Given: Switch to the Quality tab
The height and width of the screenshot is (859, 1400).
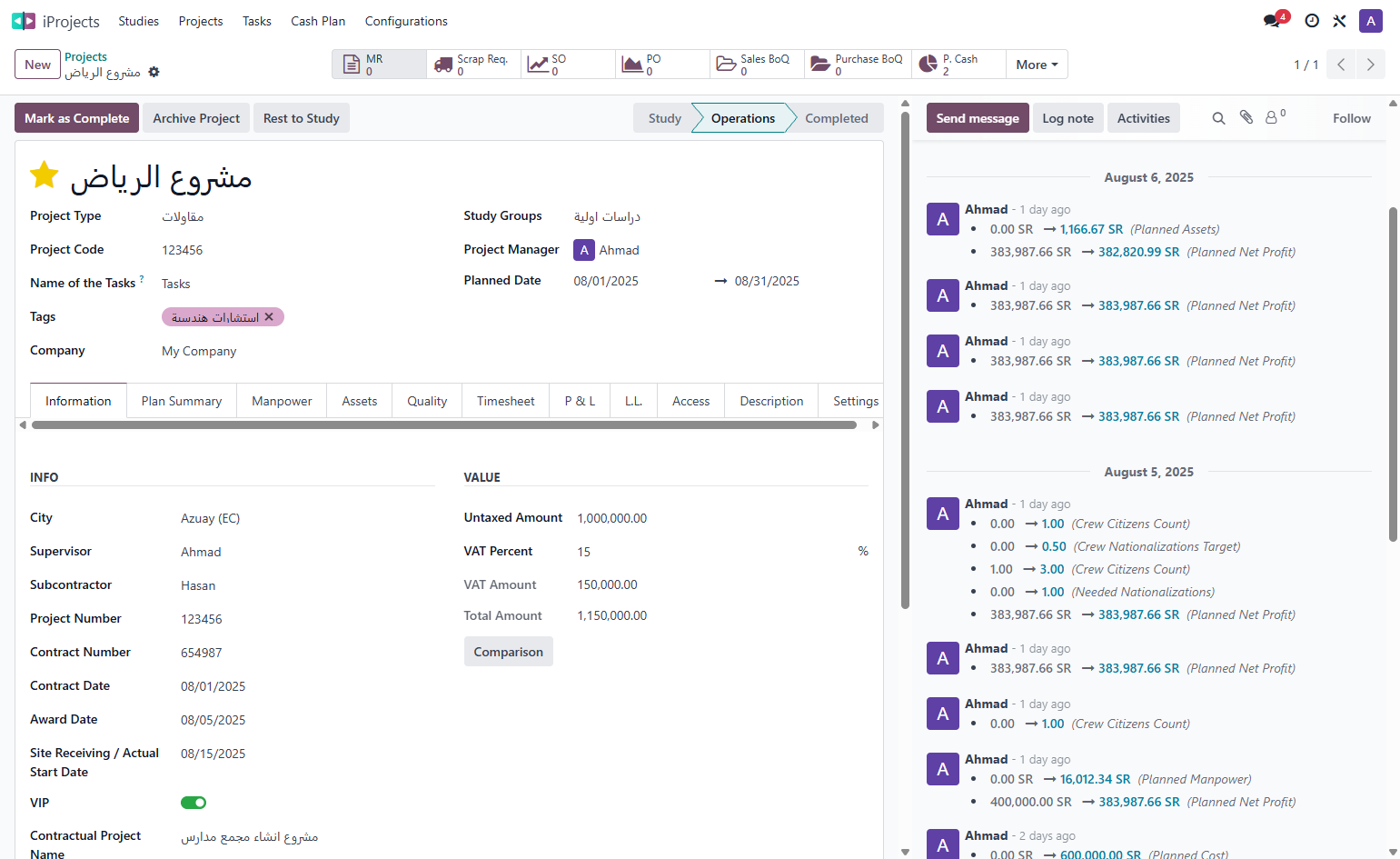Looking at the screenshot, I should pyautogui.click(x=427, y=401).
